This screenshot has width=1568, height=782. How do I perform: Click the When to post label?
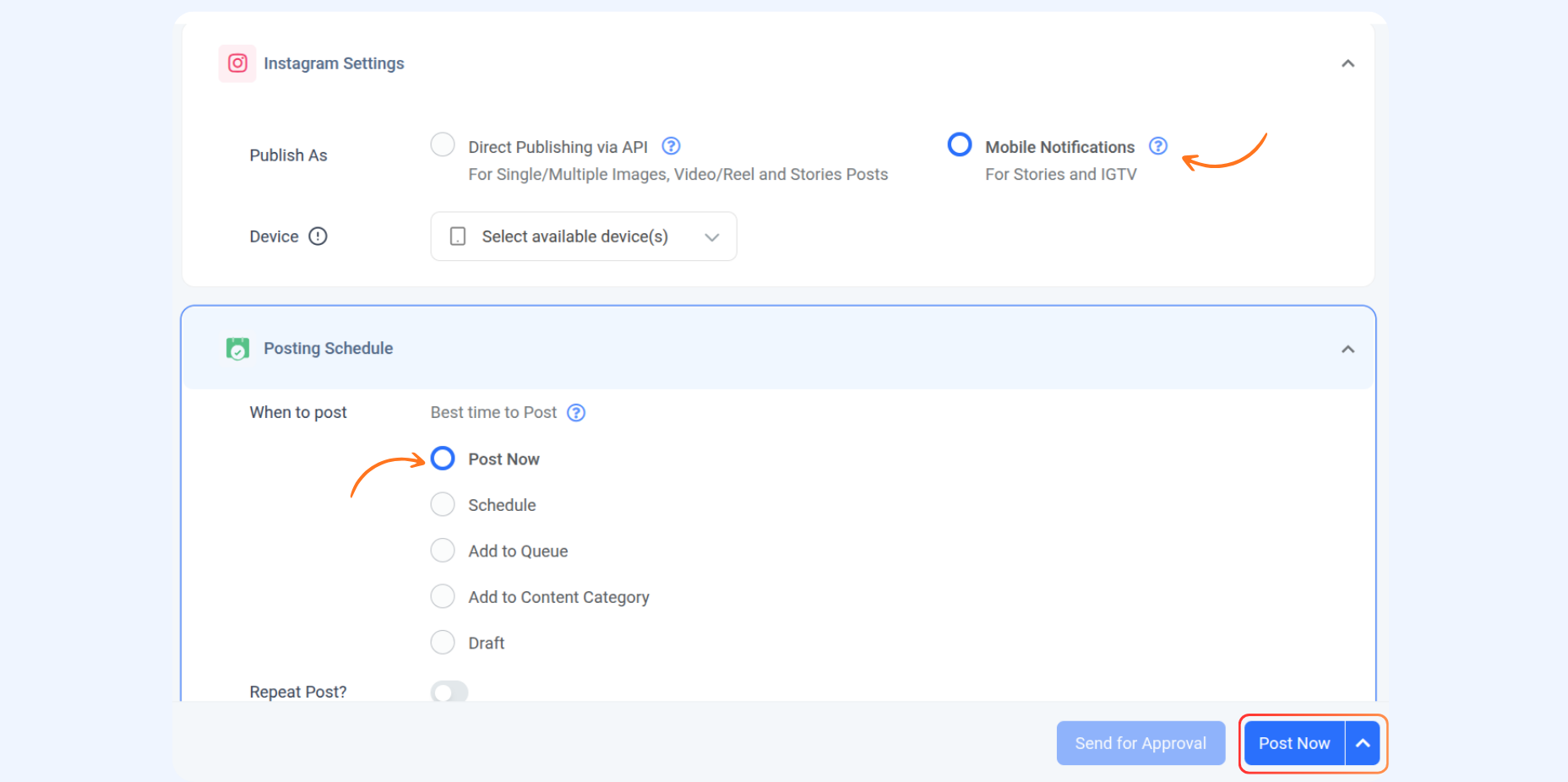coord(298,412)
